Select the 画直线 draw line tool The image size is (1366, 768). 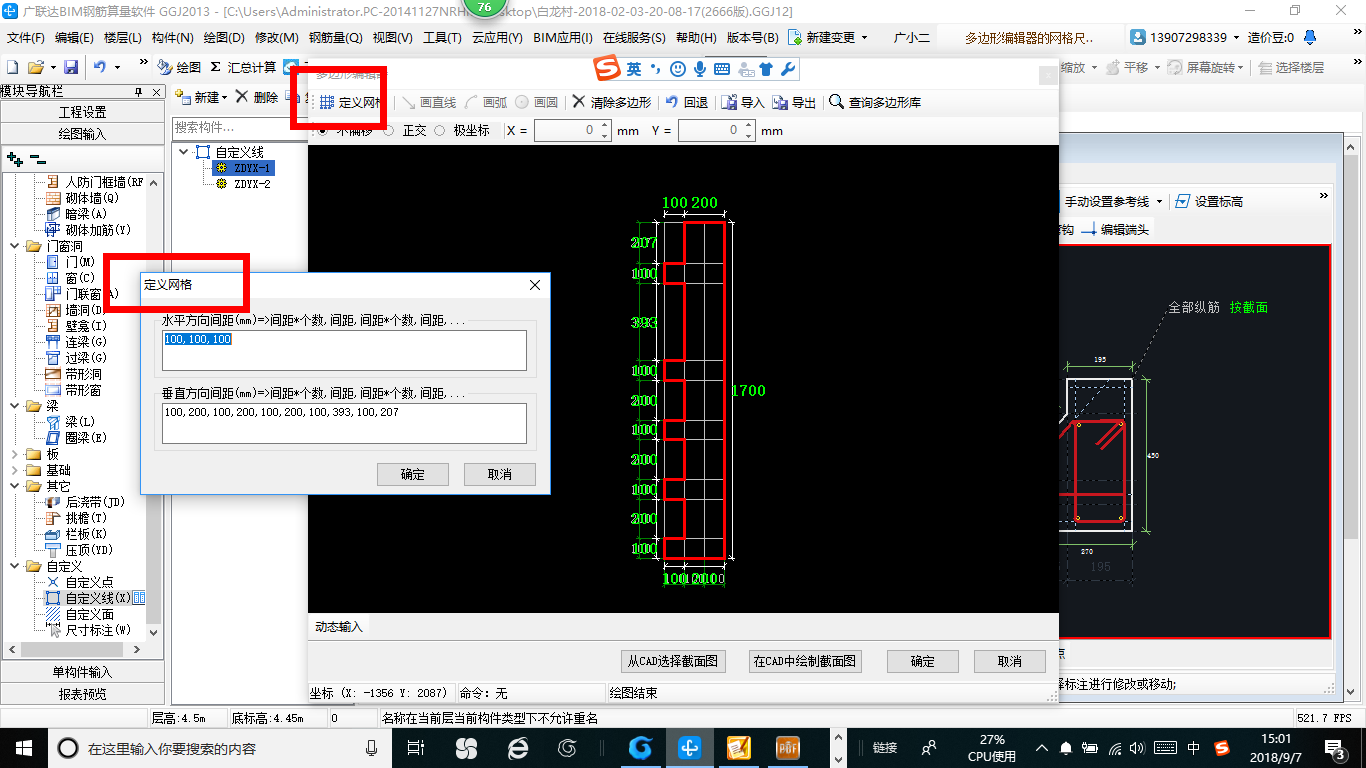tap(429, 102)
